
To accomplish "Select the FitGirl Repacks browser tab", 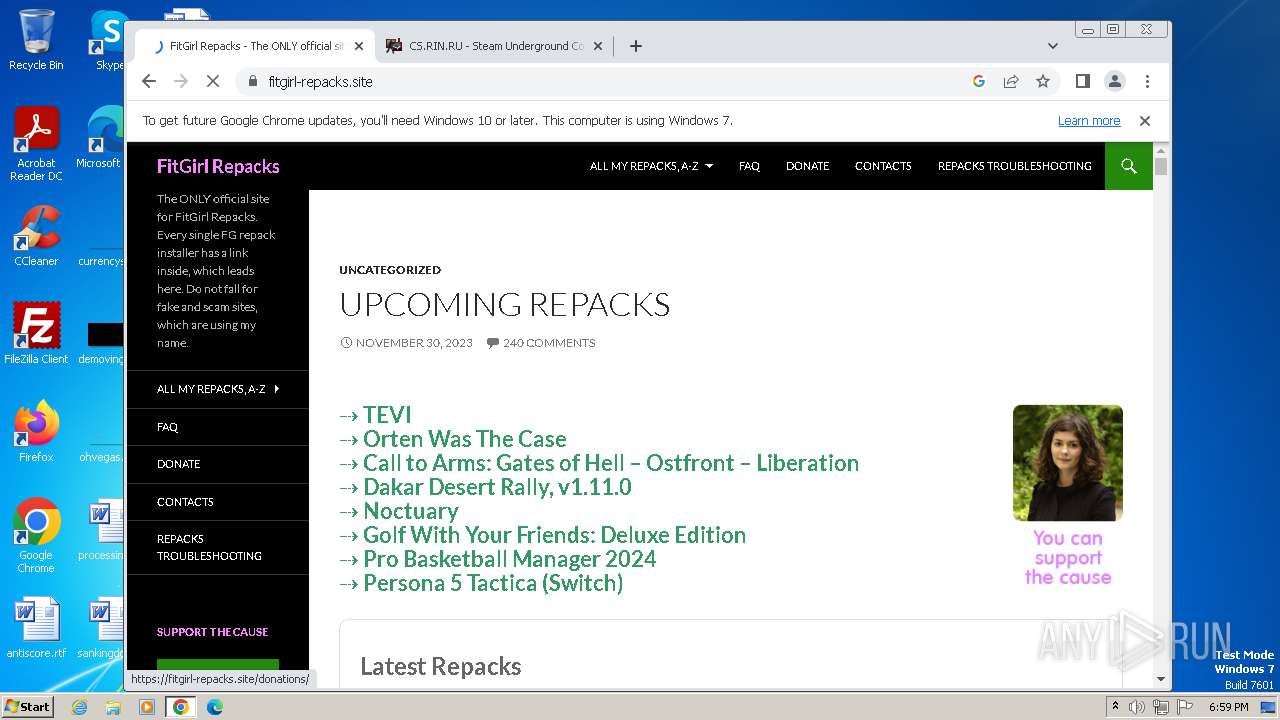I will point(253,46).
